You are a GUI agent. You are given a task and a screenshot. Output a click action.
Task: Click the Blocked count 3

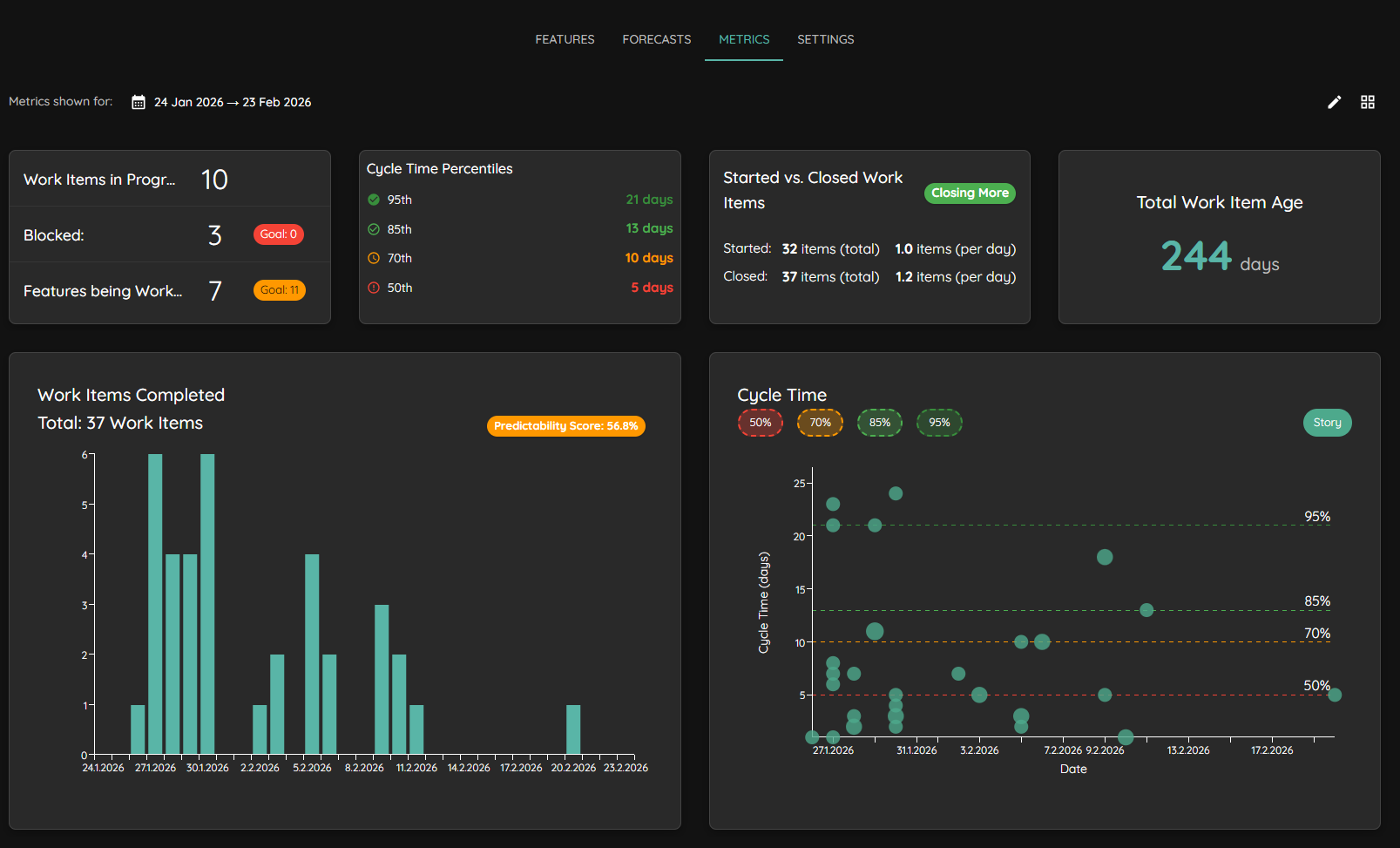215,235
